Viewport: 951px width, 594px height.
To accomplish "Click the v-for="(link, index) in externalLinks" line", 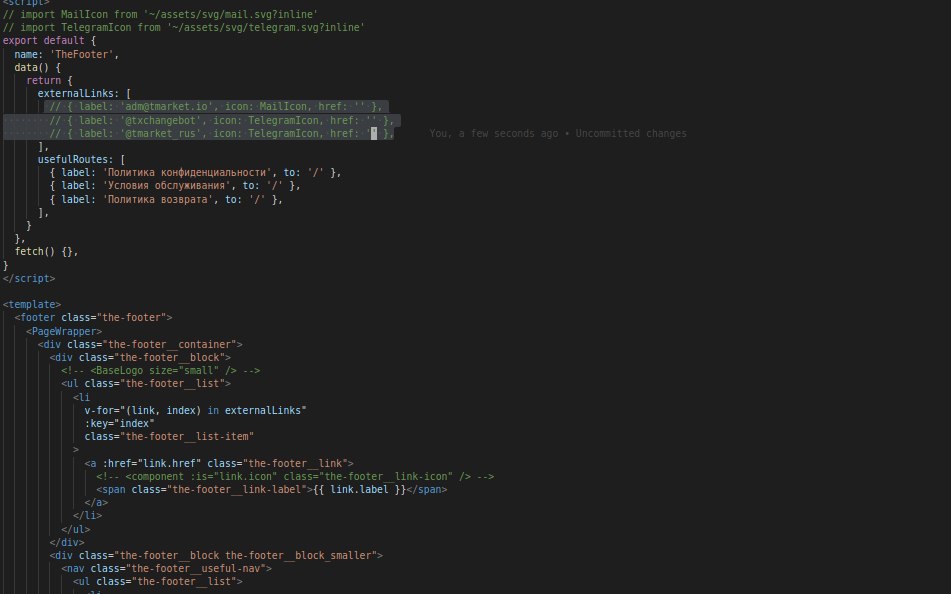I will coord(195,411).
